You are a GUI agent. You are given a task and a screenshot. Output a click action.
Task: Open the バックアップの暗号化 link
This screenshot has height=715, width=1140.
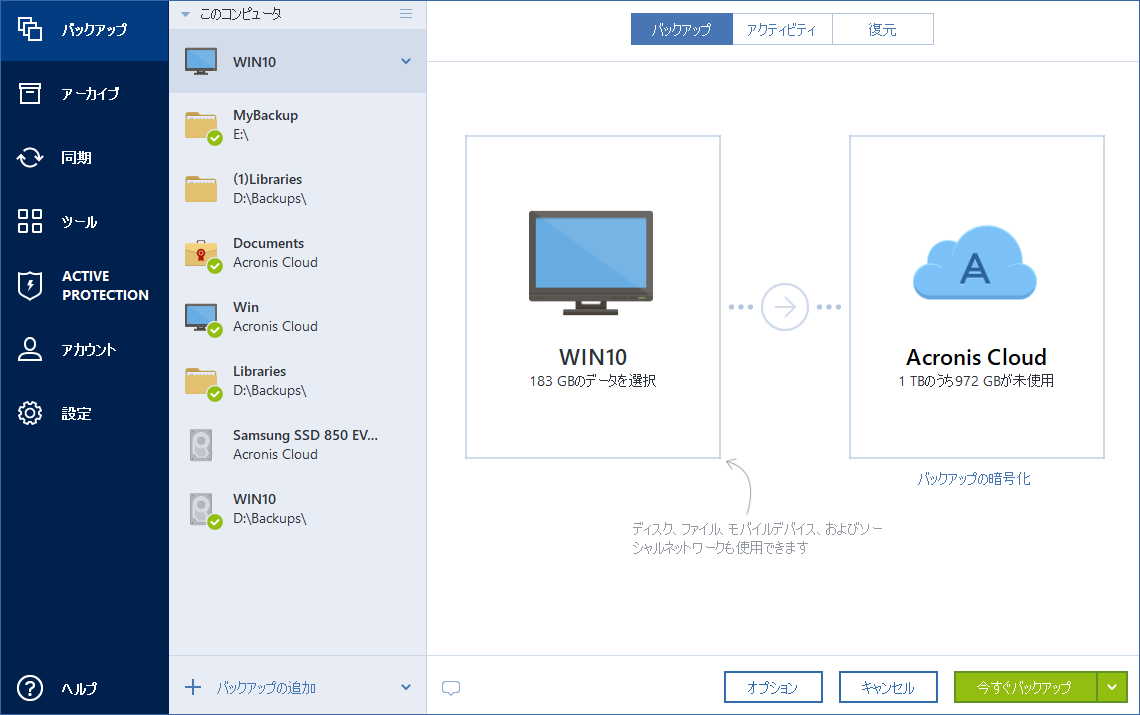974,479
